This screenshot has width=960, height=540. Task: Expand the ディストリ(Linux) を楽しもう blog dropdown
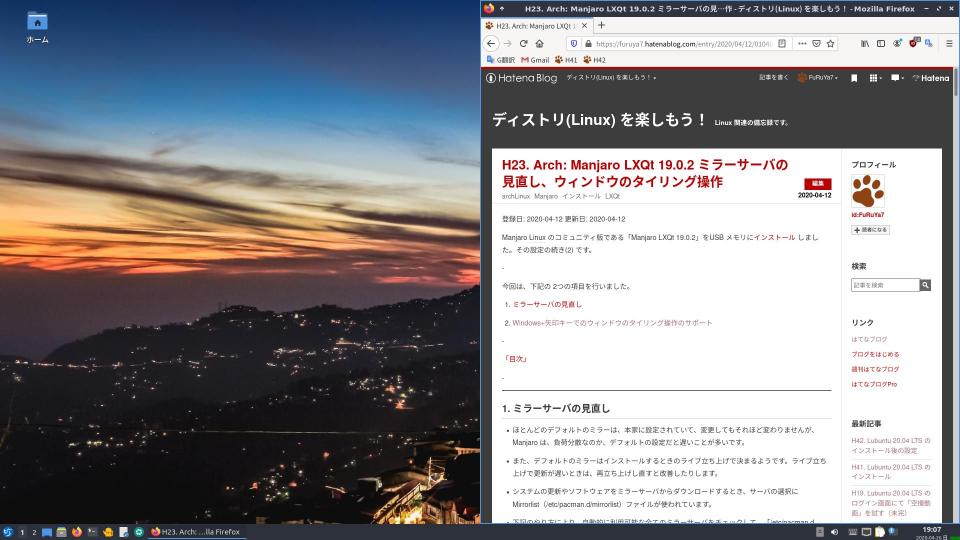coord(611,78)
